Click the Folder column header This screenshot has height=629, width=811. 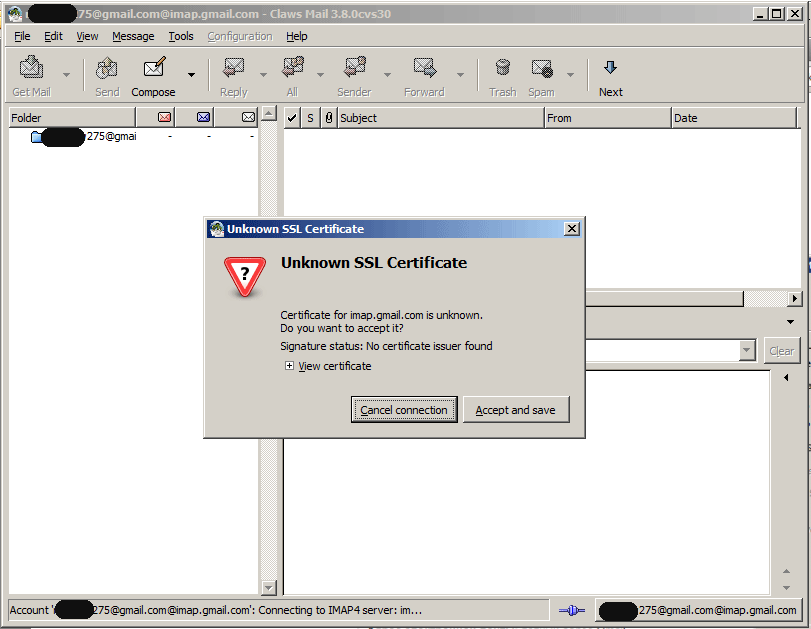[72, 118]
